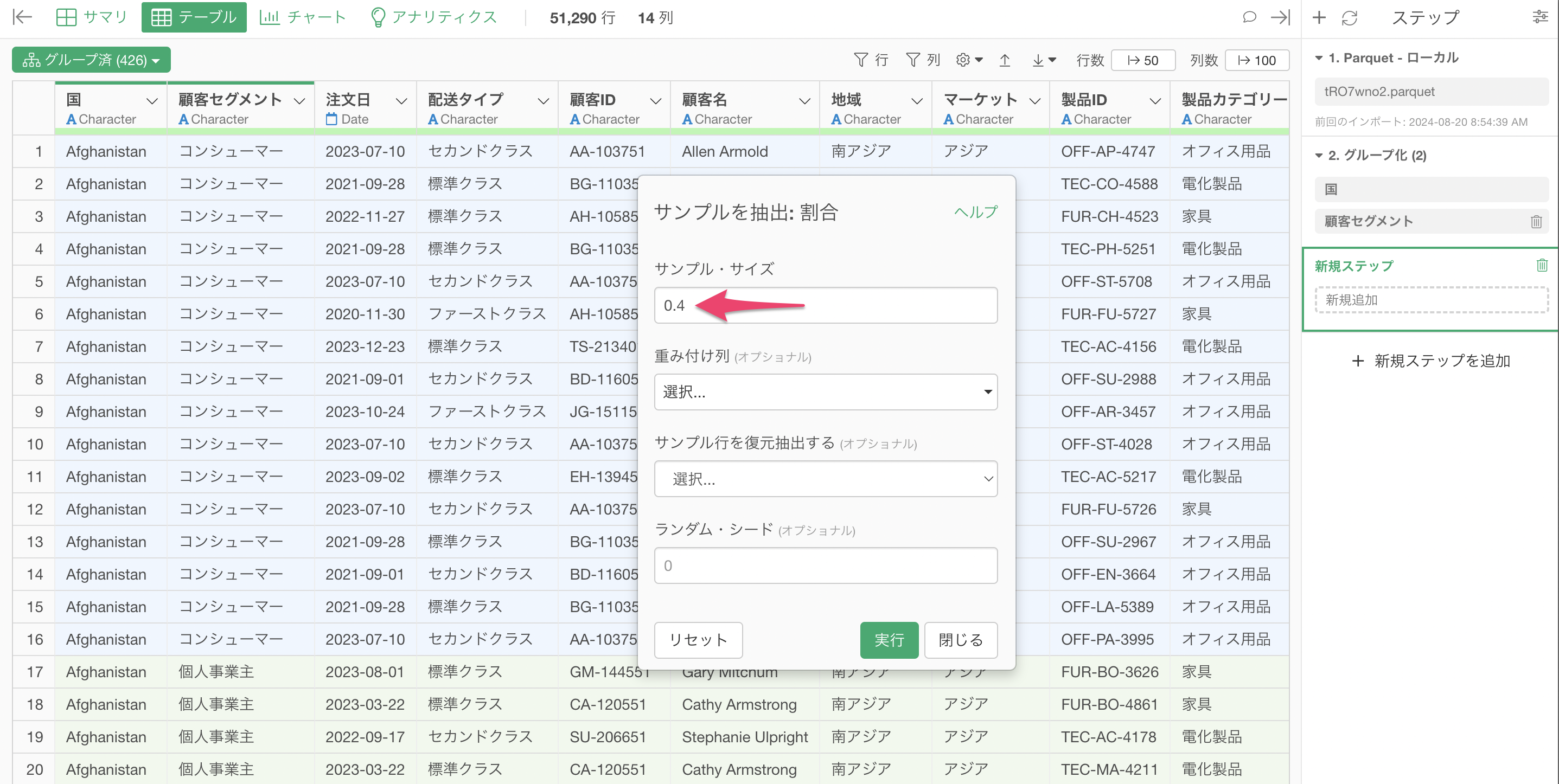Select the tRO7wno2.parquet step item
The width and height of the screenshot is (1559, 784).
[1432, 91]
